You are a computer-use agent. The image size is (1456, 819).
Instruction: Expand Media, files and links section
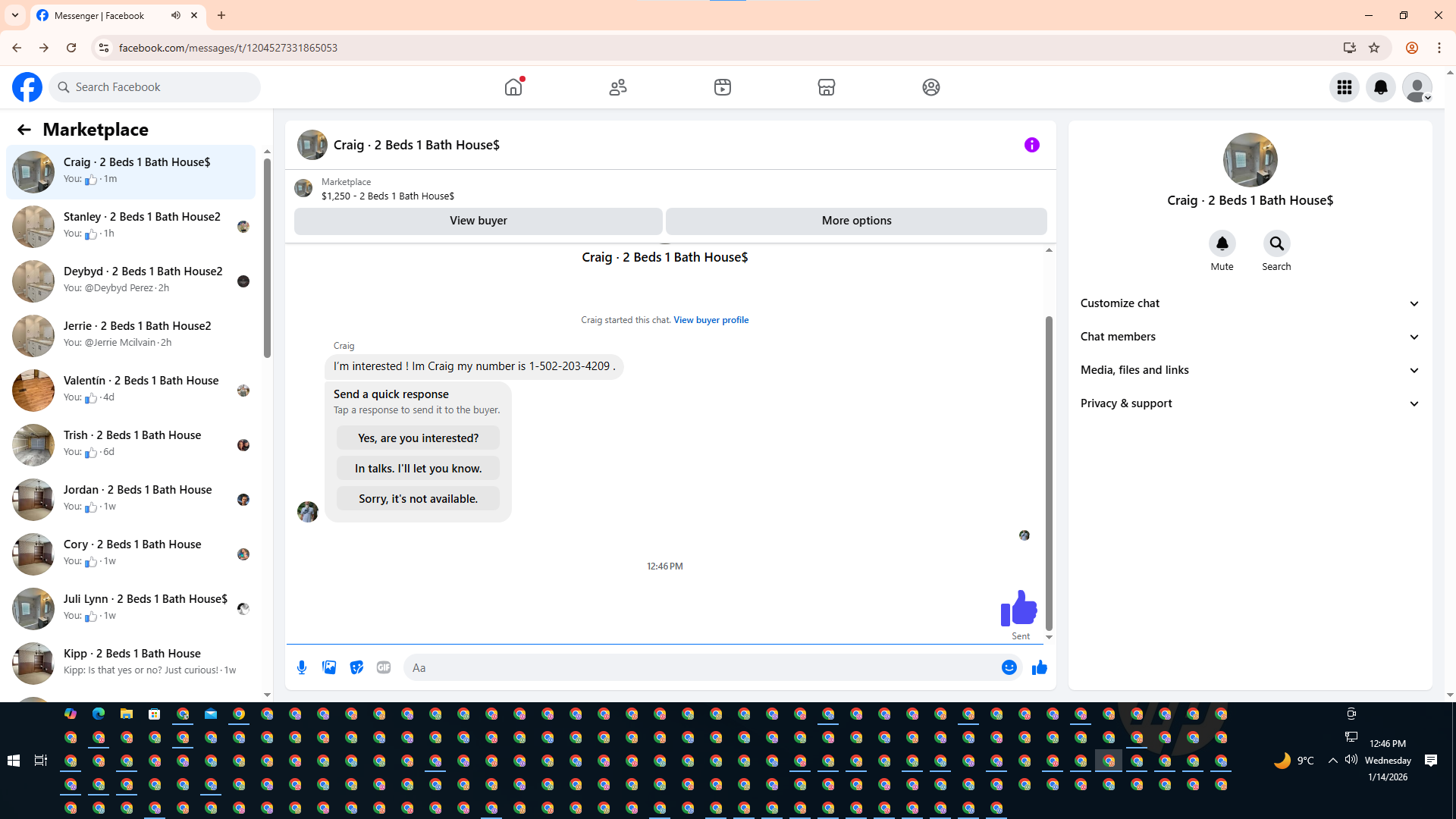tap(1250, 370)
